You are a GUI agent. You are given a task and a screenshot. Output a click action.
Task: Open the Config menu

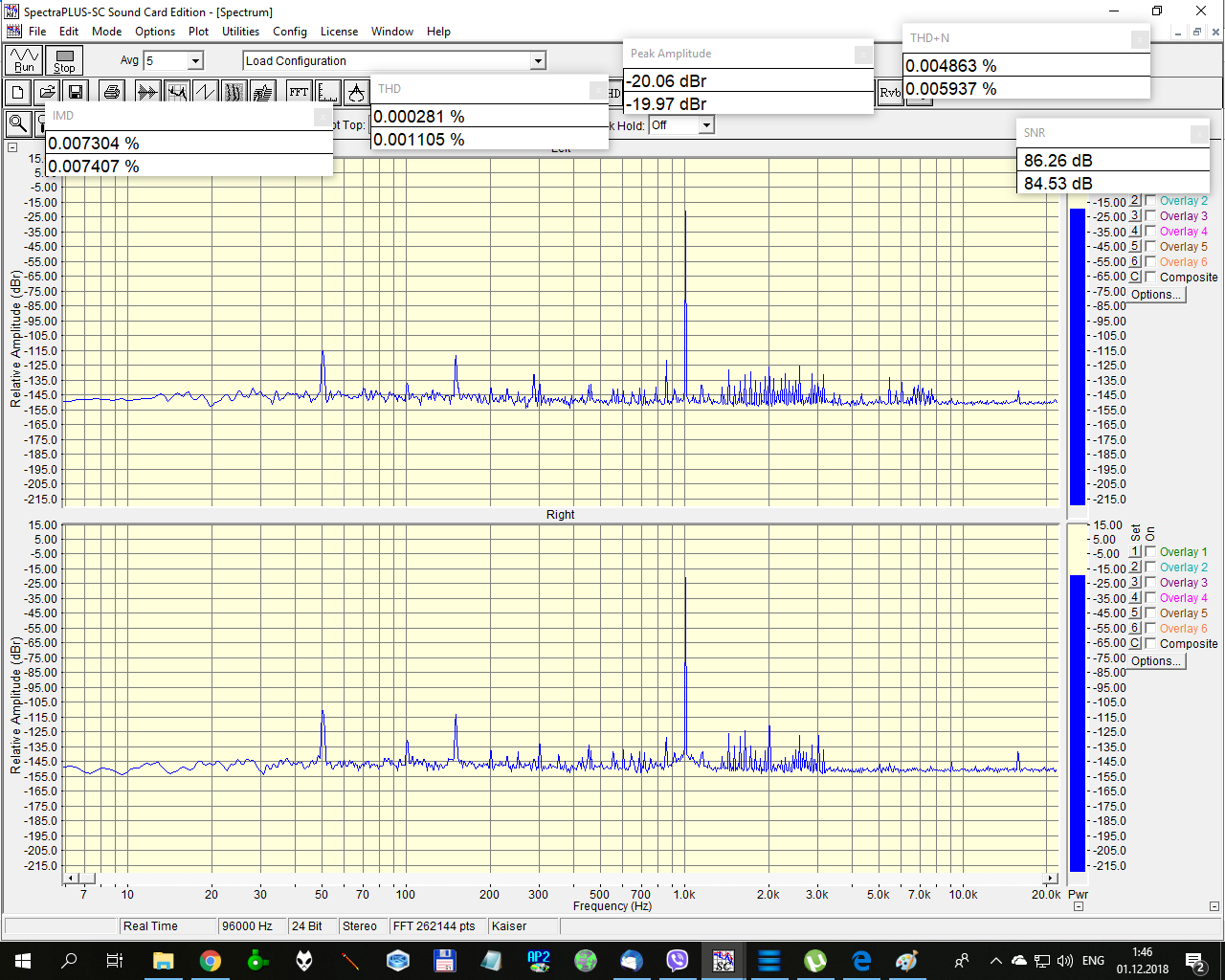[290, 32]
